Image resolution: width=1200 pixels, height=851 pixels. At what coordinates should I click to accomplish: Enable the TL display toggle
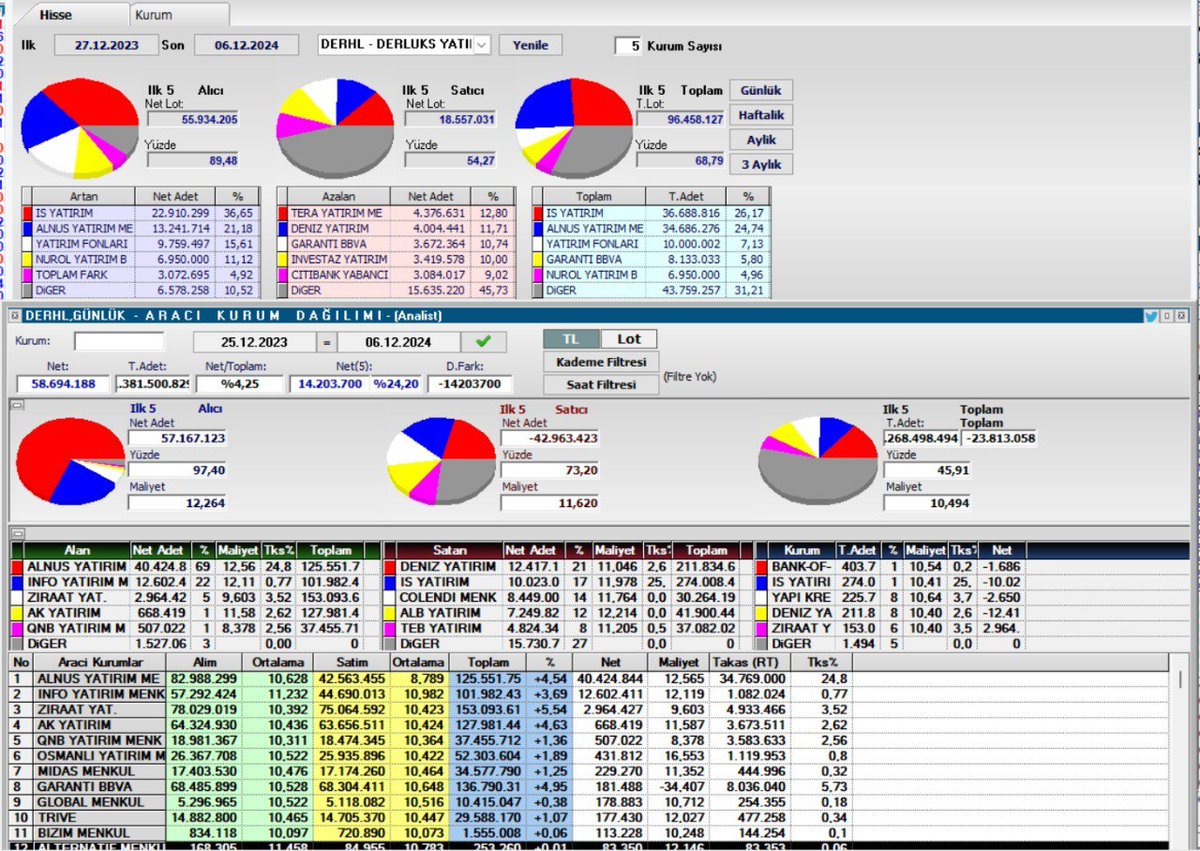point(573,340)
